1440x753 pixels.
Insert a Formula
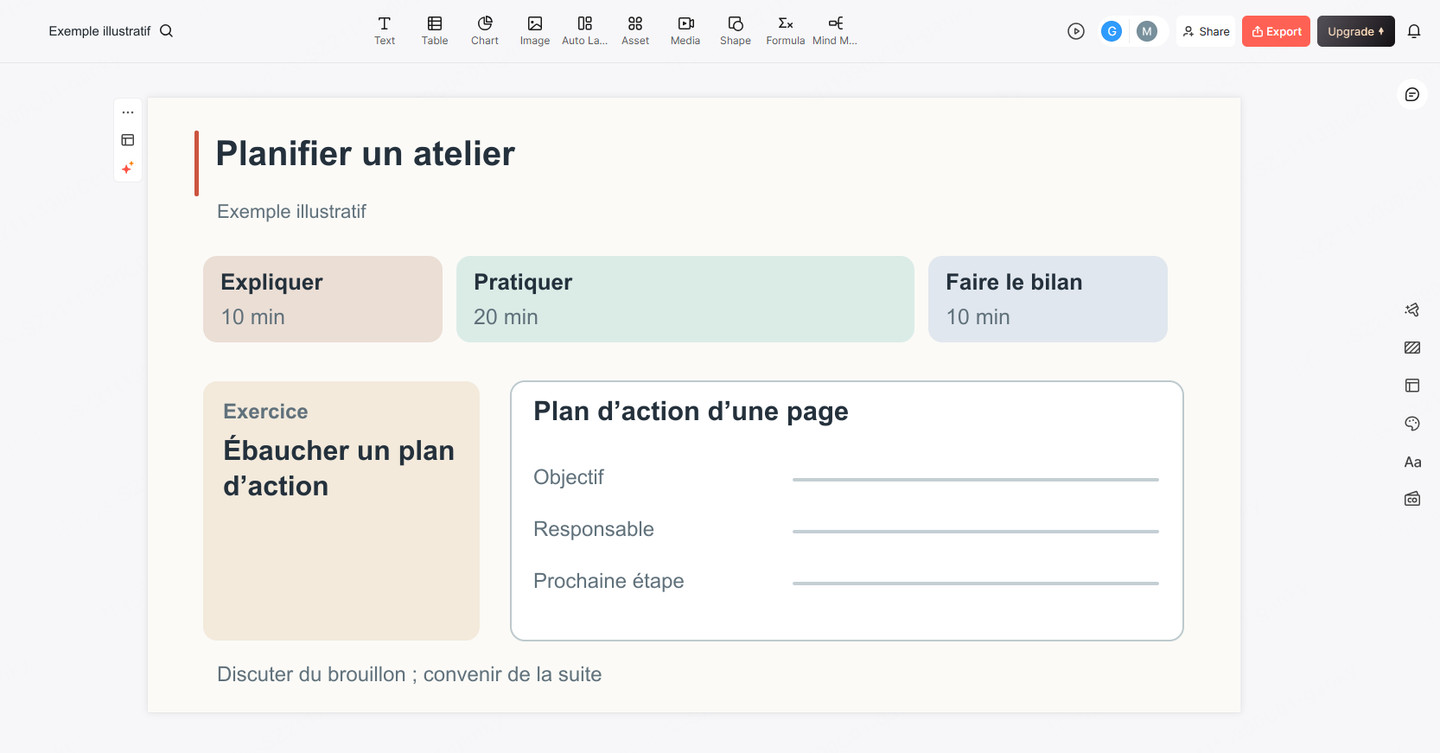click(785, 31)
